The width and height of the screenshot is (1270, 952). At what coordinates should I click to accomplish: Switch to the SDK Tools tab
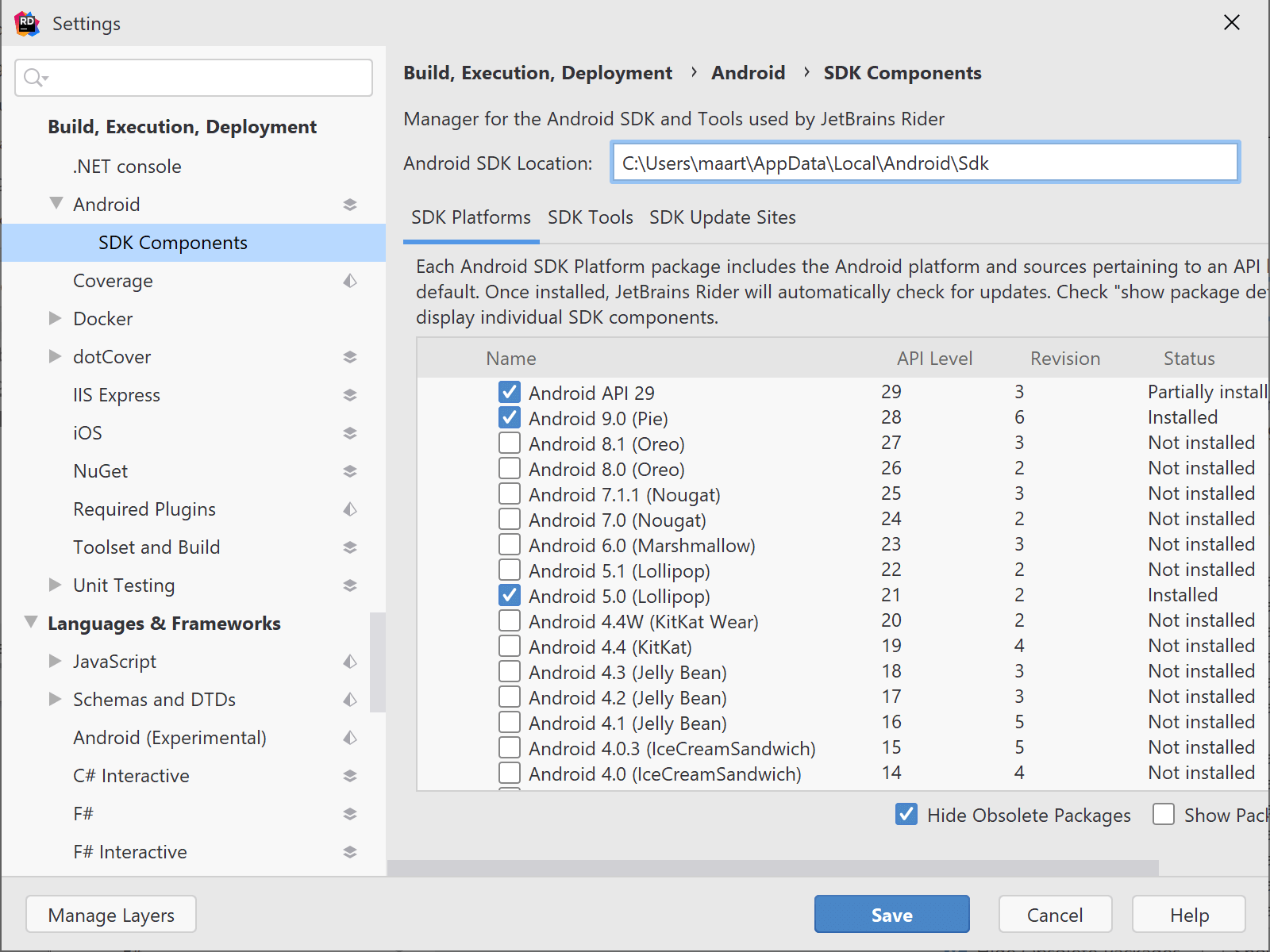click(590, 217)
